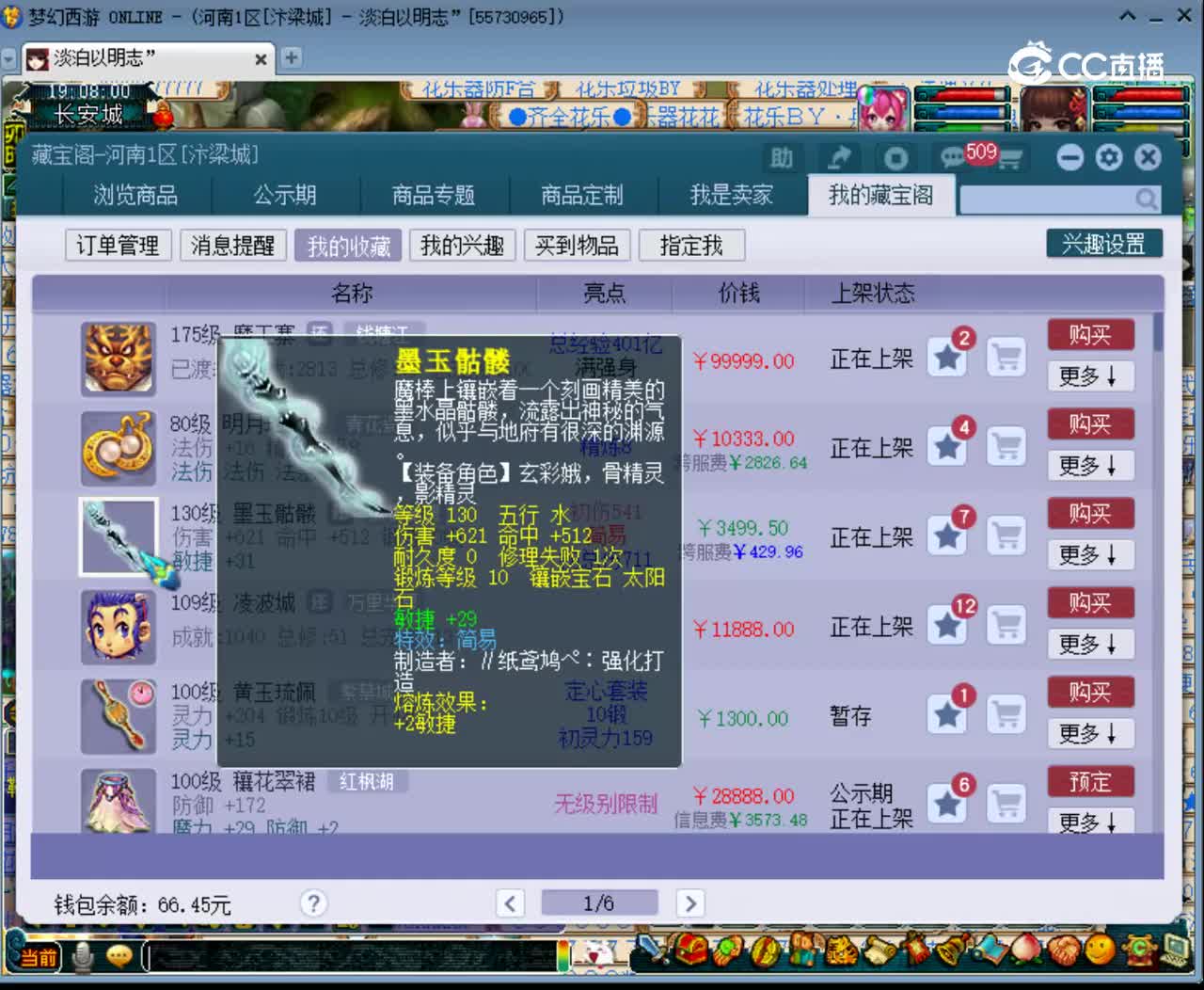This screenshot has height=990, width=1204.
Task: Open the red treasure chest icon in bottom toolbar
Action: click(x=691, y=950)
